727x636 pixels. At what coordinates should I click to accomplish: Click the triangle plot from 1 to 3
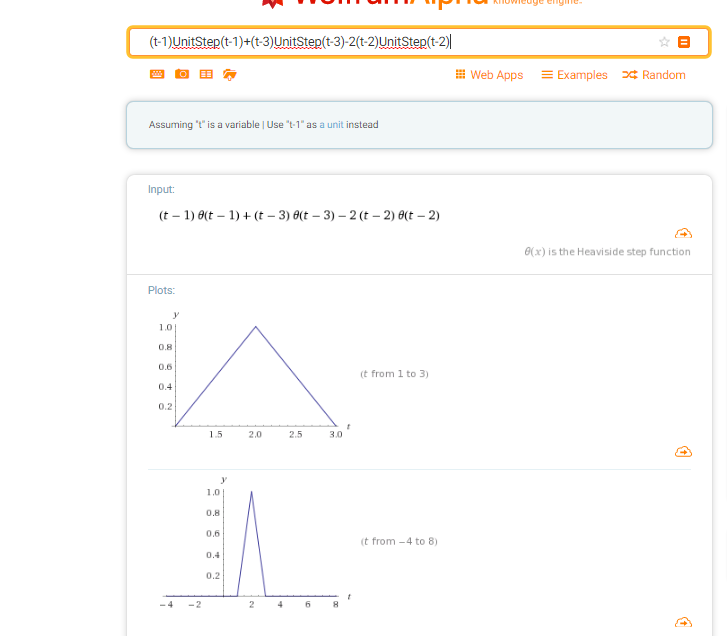tap(255, 377)
